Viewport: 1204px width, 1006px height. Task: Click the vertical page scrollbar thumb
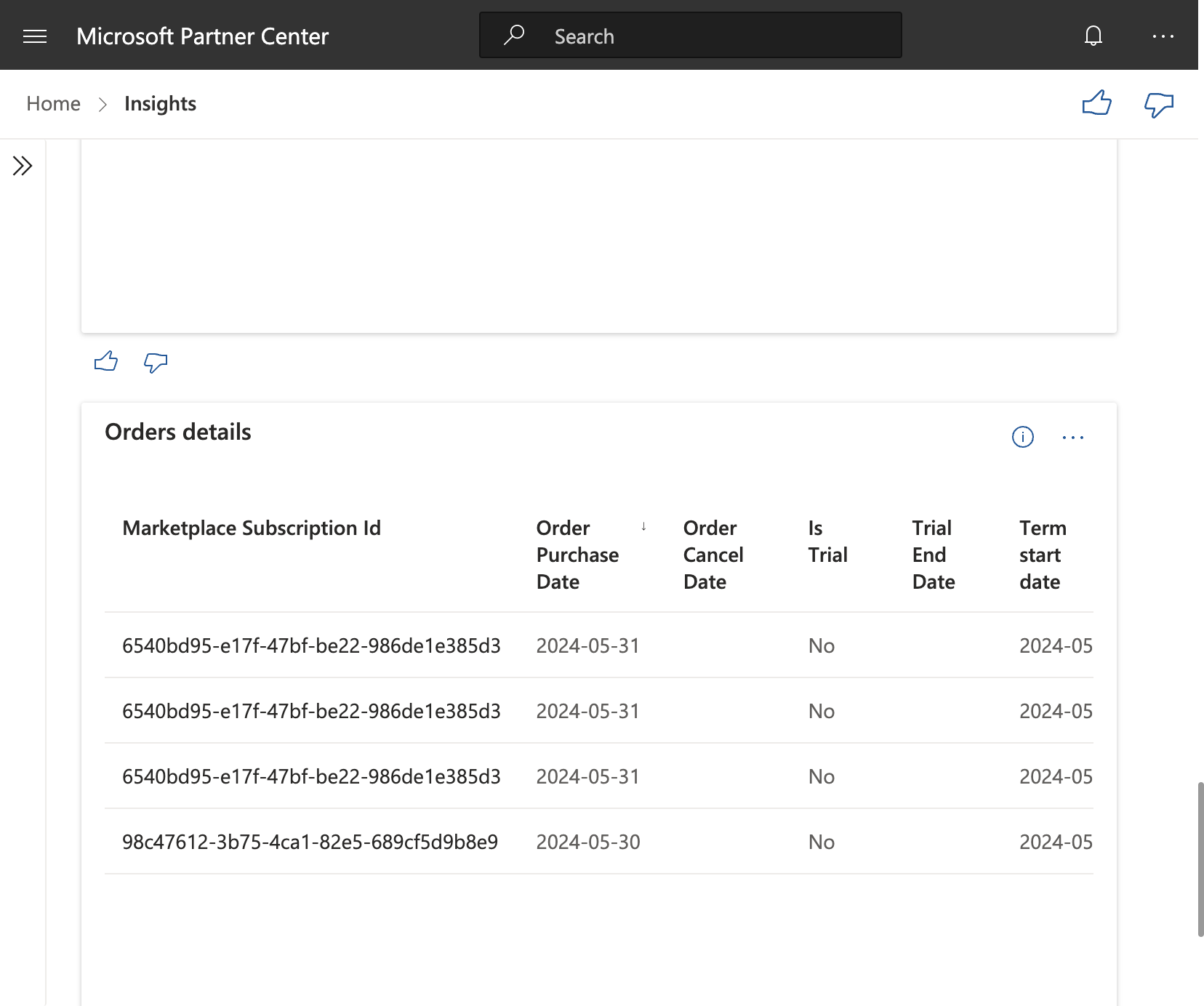coord(1200,859)
